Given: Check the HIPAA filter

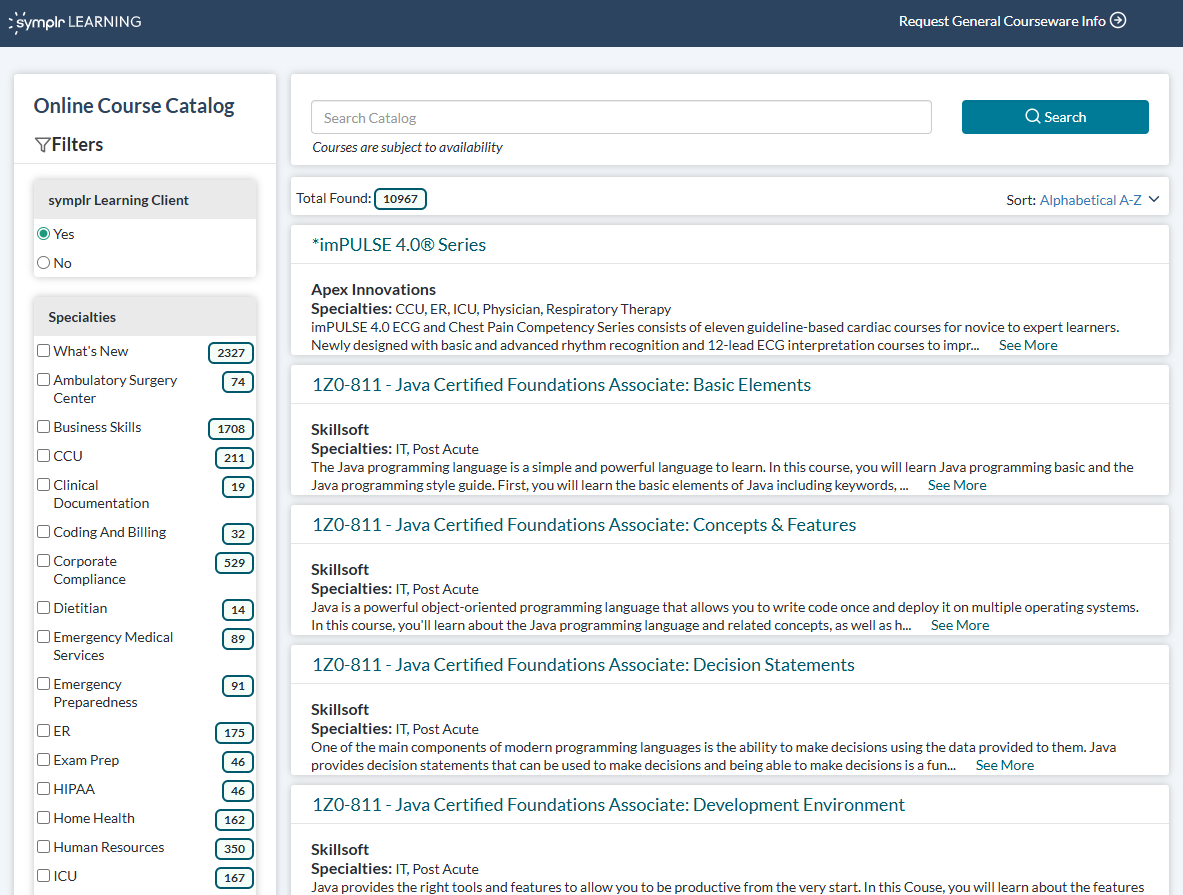Looking at the screenshot, I should [x=44, y=789].
